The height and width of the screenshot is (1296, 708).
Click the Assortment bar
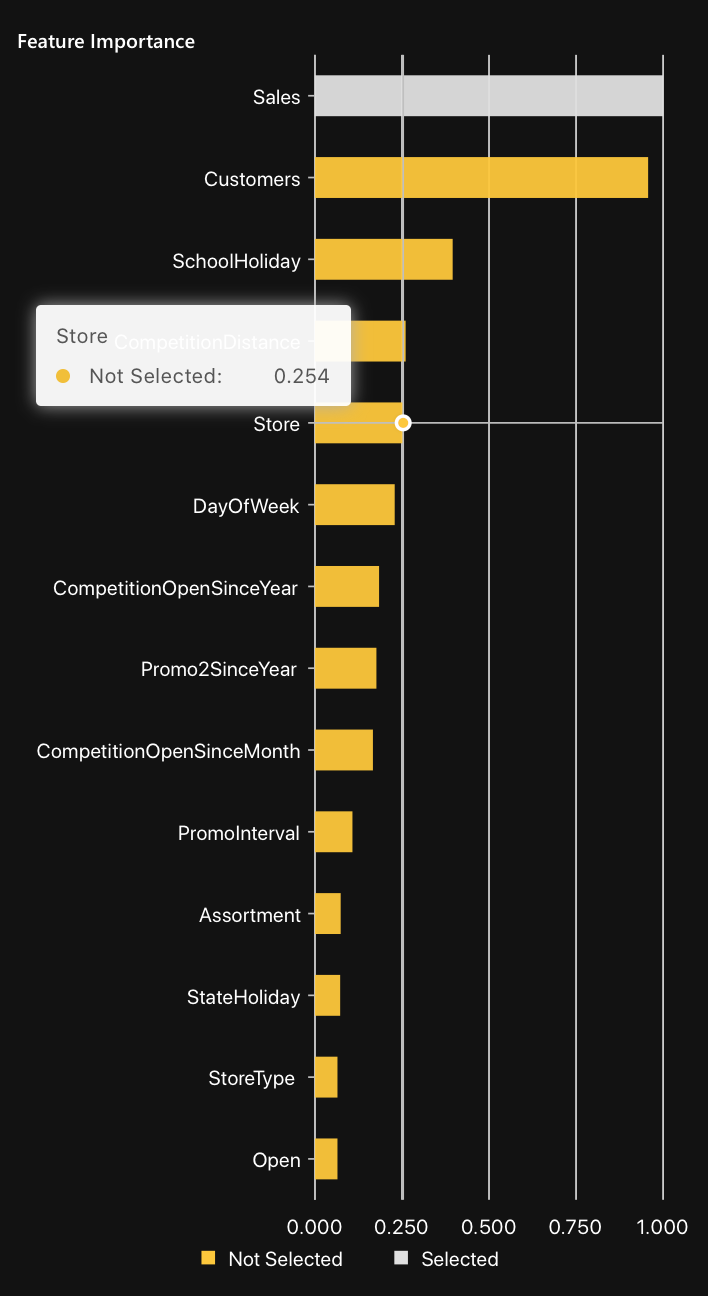(327, 914)
